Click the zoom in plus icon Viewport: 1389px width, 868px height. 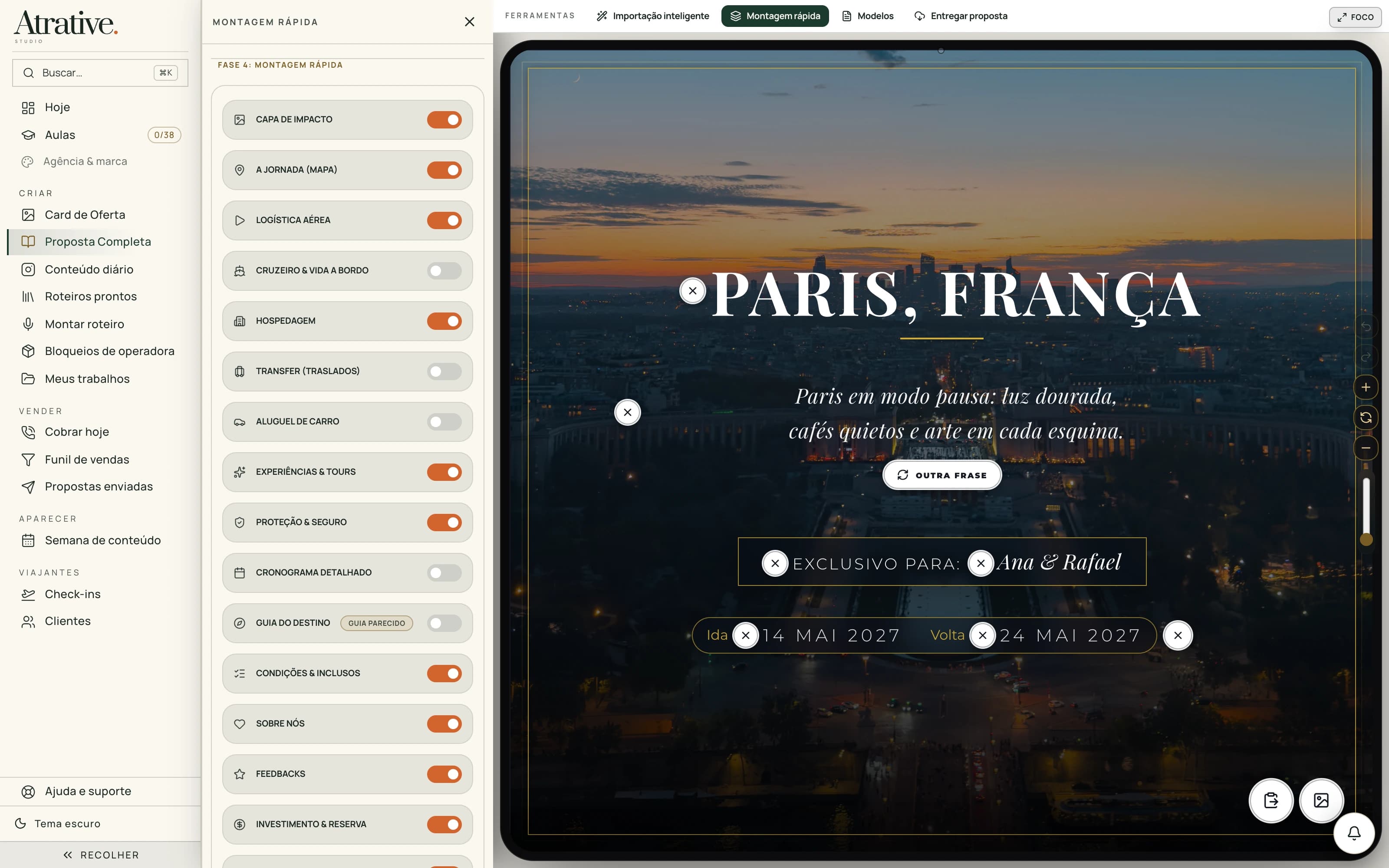[x=1366, y=388]
